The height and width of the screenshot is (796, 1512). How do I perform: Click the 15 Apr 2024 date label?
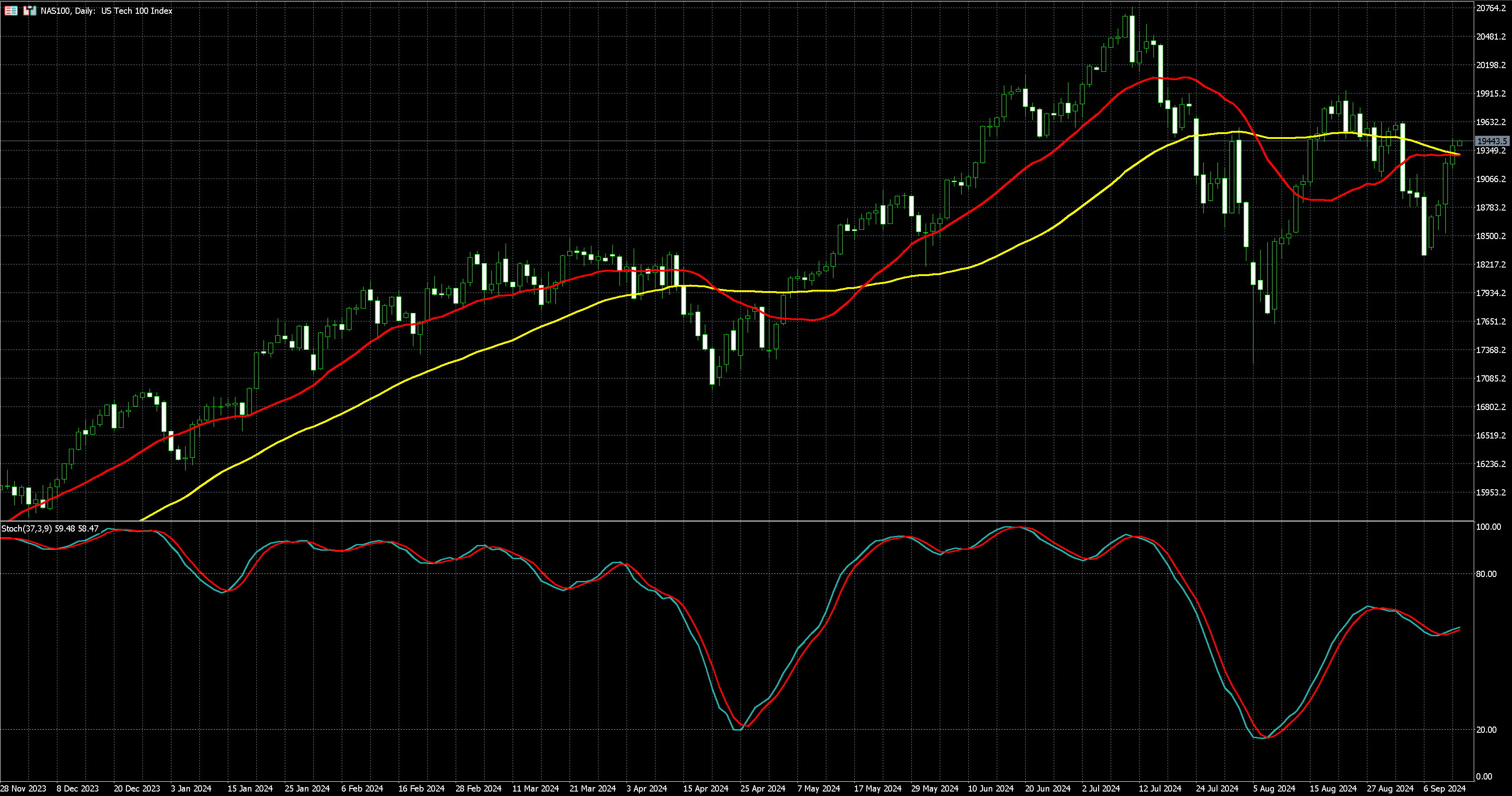pos(706,788)
